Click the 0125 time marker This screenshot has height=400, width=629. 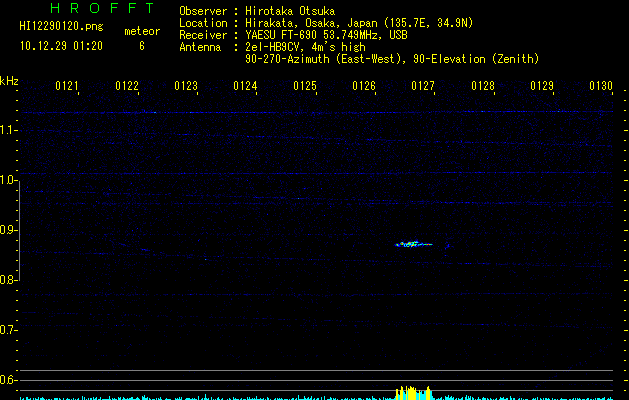pyautogui.click(x=305, y=86)
